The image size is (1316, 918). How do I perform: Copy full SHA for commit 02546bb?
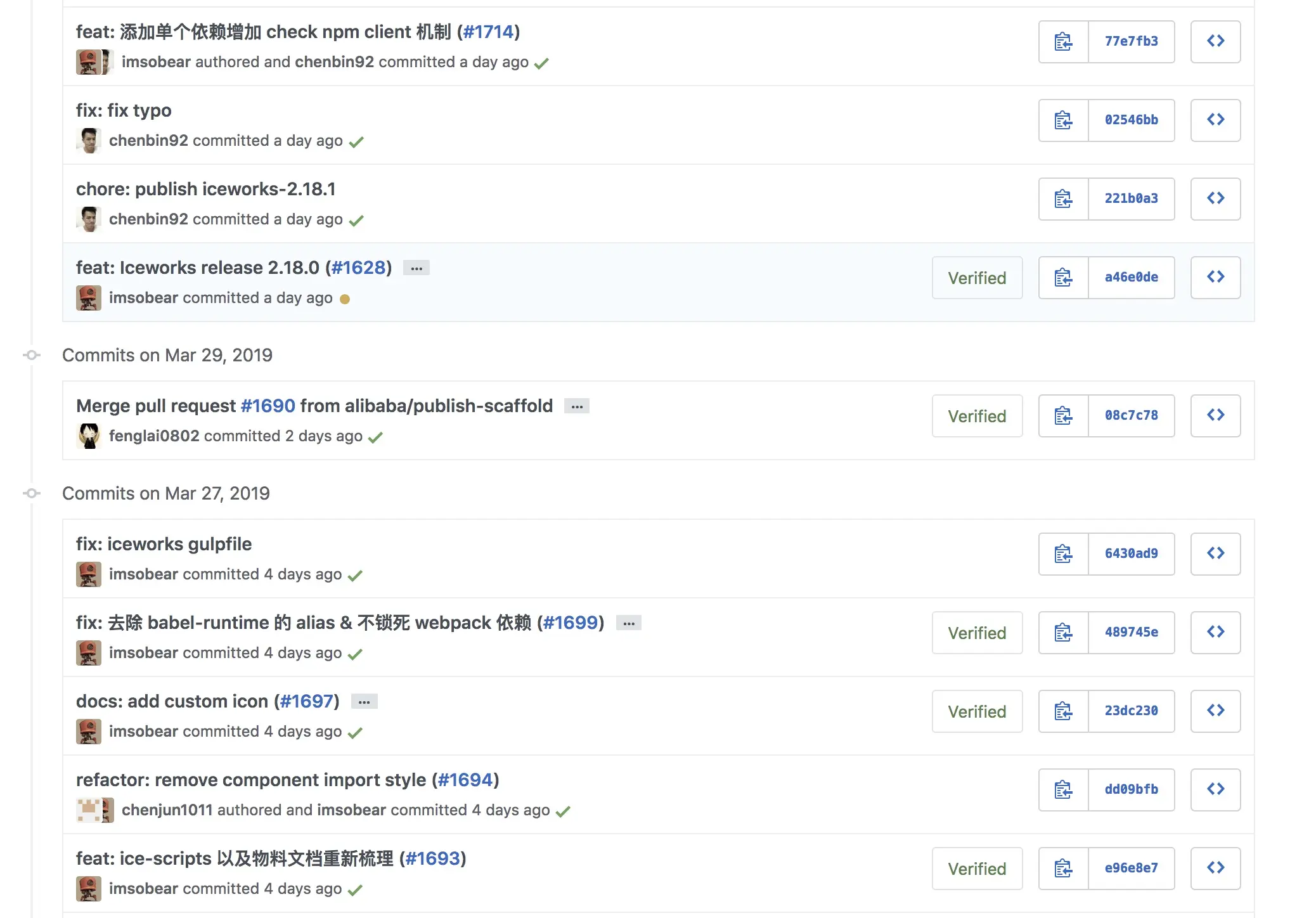click(1063, 120)
